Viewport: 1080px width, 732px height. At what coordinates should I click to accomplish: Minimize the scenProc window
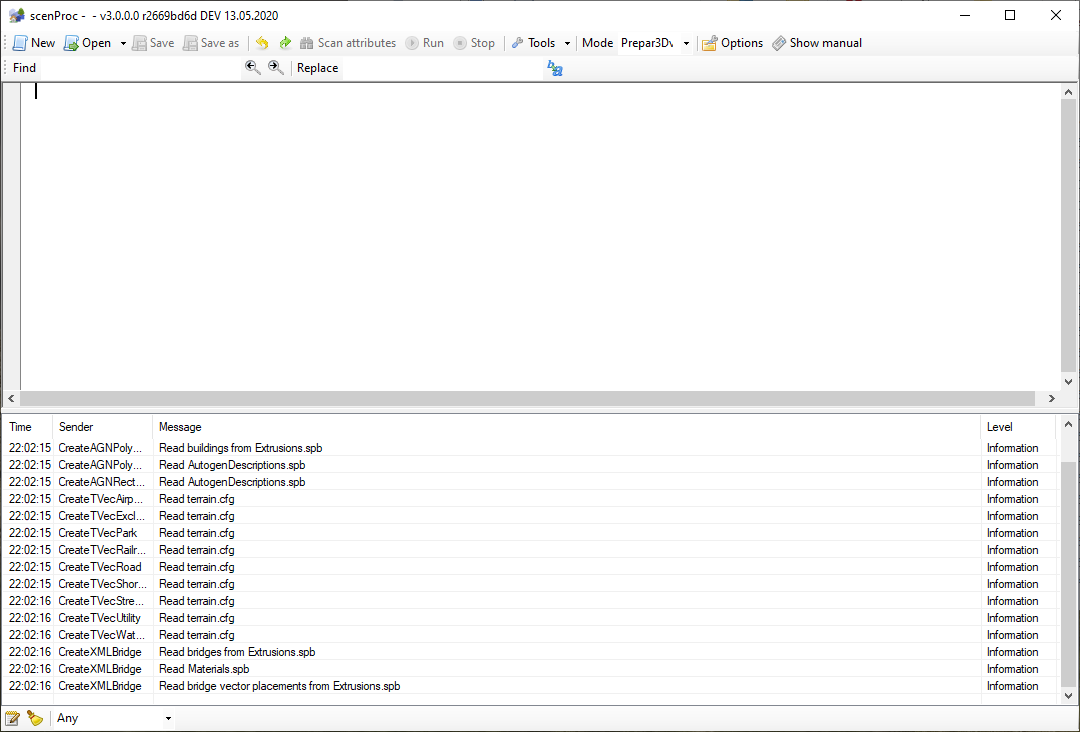pyautogui.click(x=965, y=15)
